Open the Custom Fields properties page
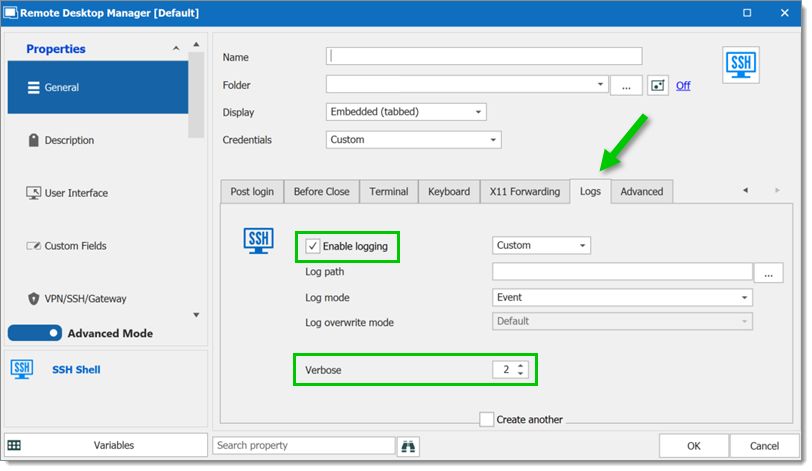The height and width of the screenshot is (471, 812). [x=98, y=246]
